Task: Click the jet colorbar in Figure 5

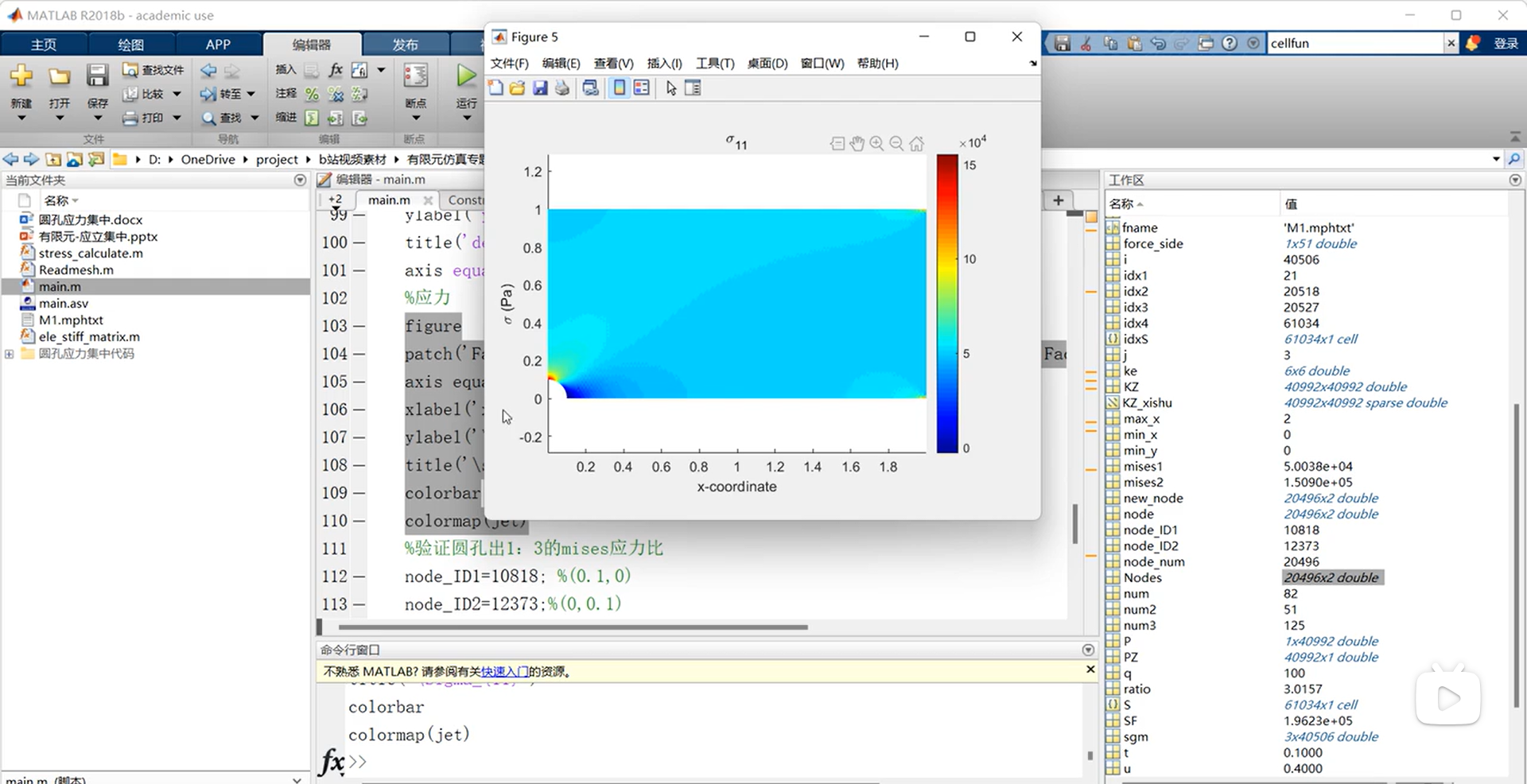Action: pyautogui.click(x=946, y=304)
